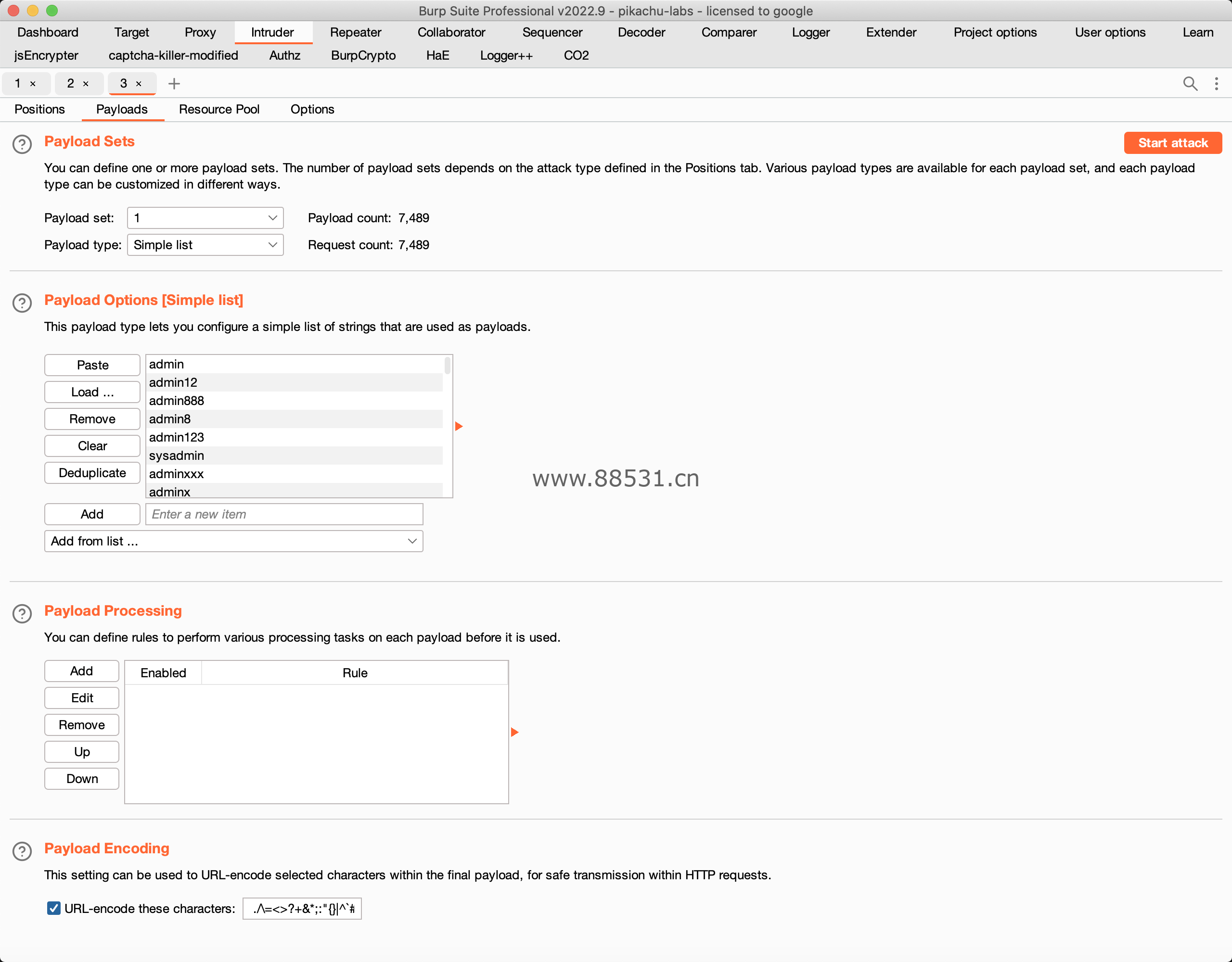
Task: Open the BurpCrypto extension tab
Action: tap(363, 55)
